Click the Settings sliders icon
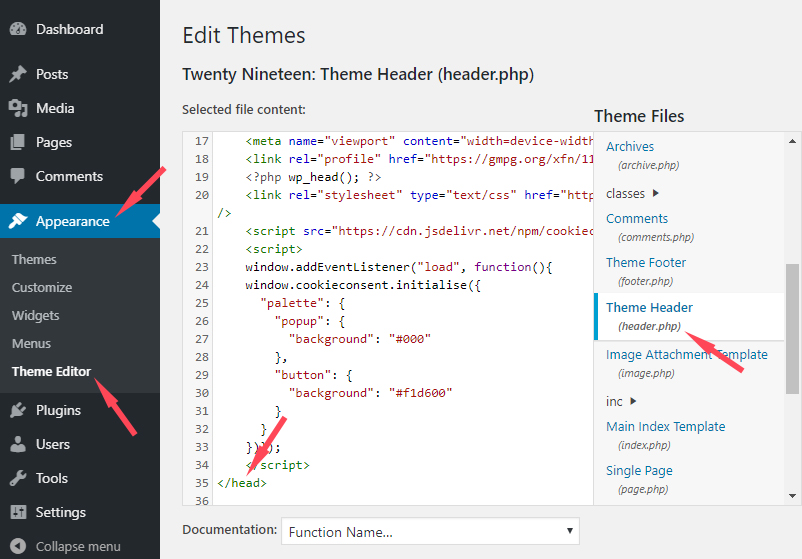802x559 pixels. [18, 512]
